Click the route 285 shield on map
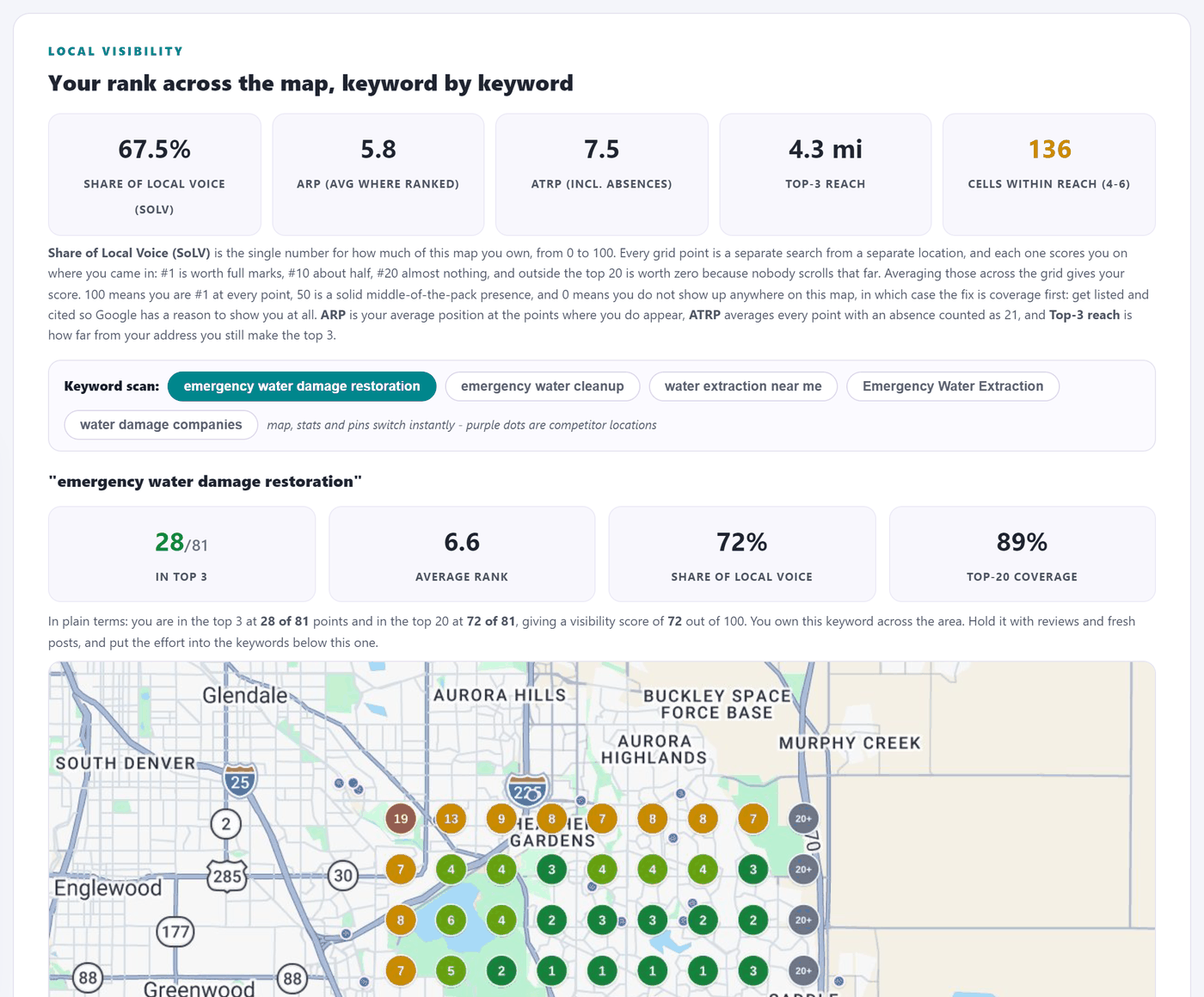 pos(227,876)
